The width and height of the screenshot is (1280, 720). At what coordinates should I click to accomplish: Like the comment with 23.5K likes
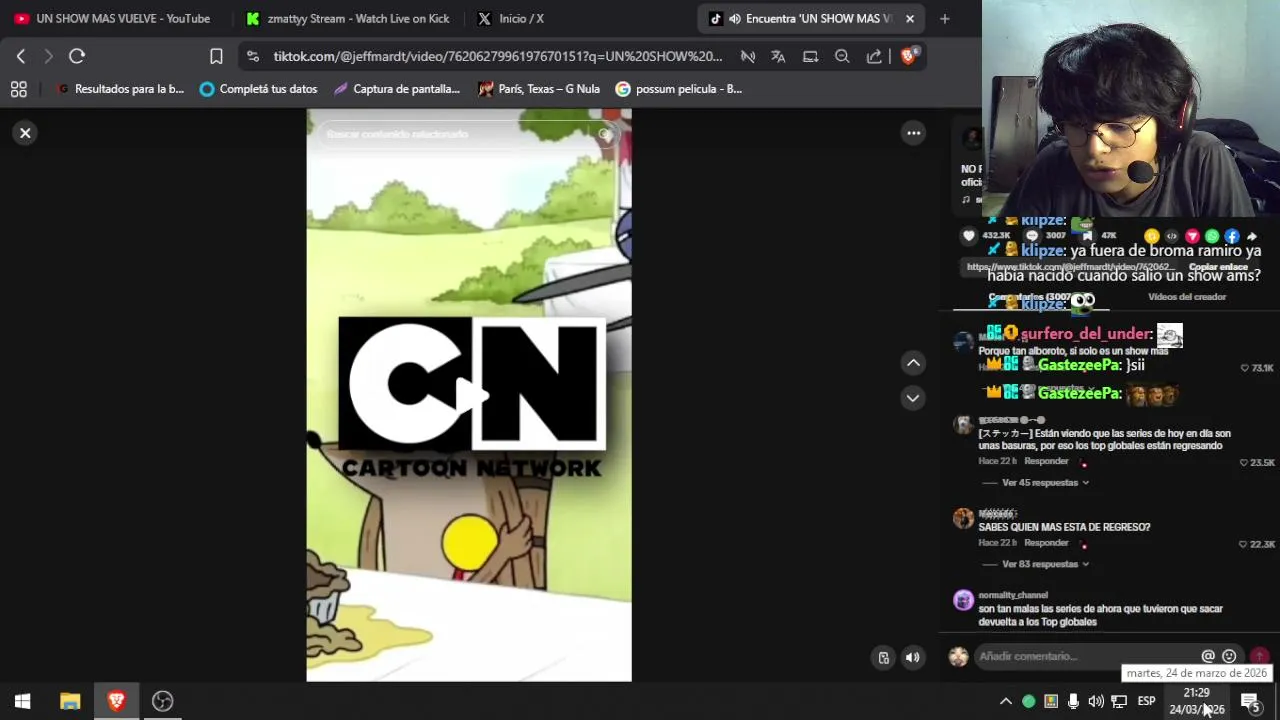pos(1245,463)
